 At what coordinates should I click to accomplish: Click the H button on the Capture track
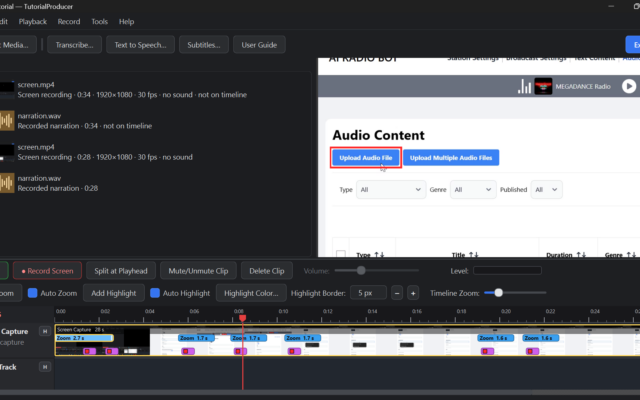pyautogui.click(x=45, y=331)
